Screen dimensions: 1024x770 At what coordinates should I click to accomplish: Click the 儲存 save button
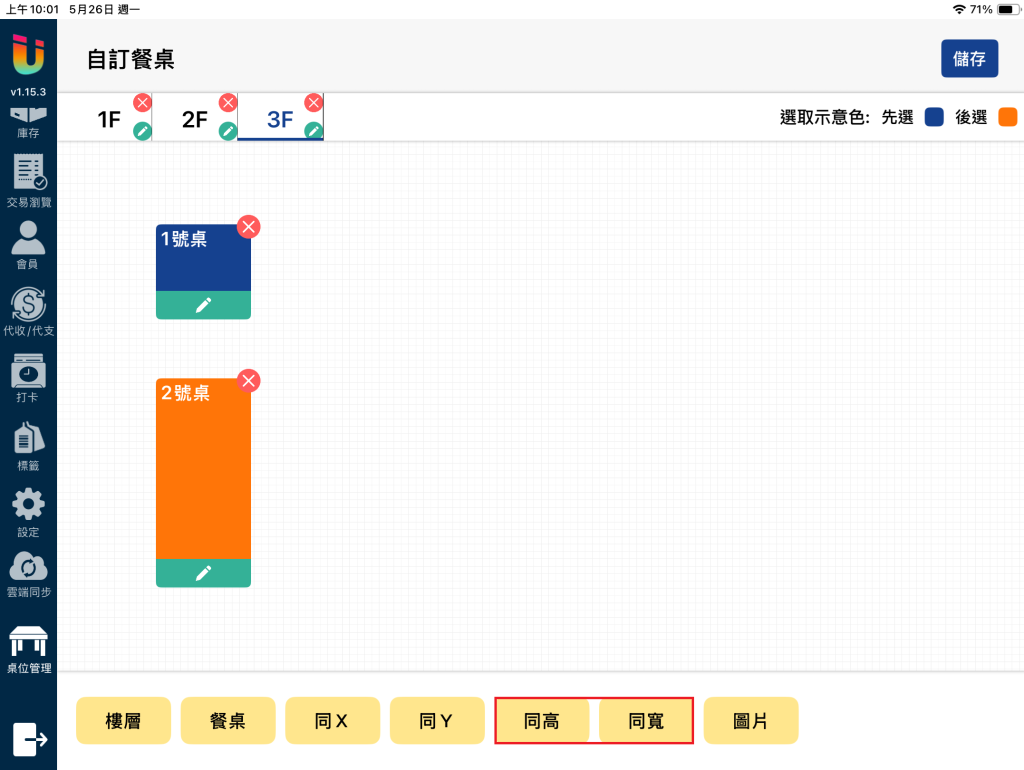click(x=969, y=59)
